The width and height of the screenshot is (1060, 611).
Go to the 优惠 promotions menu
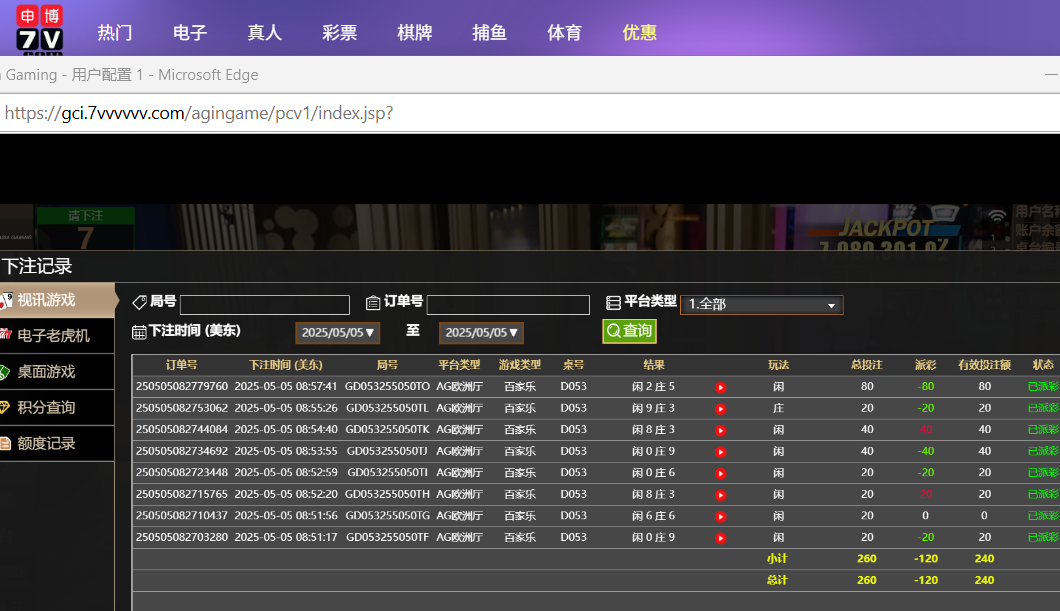[640, 32]
